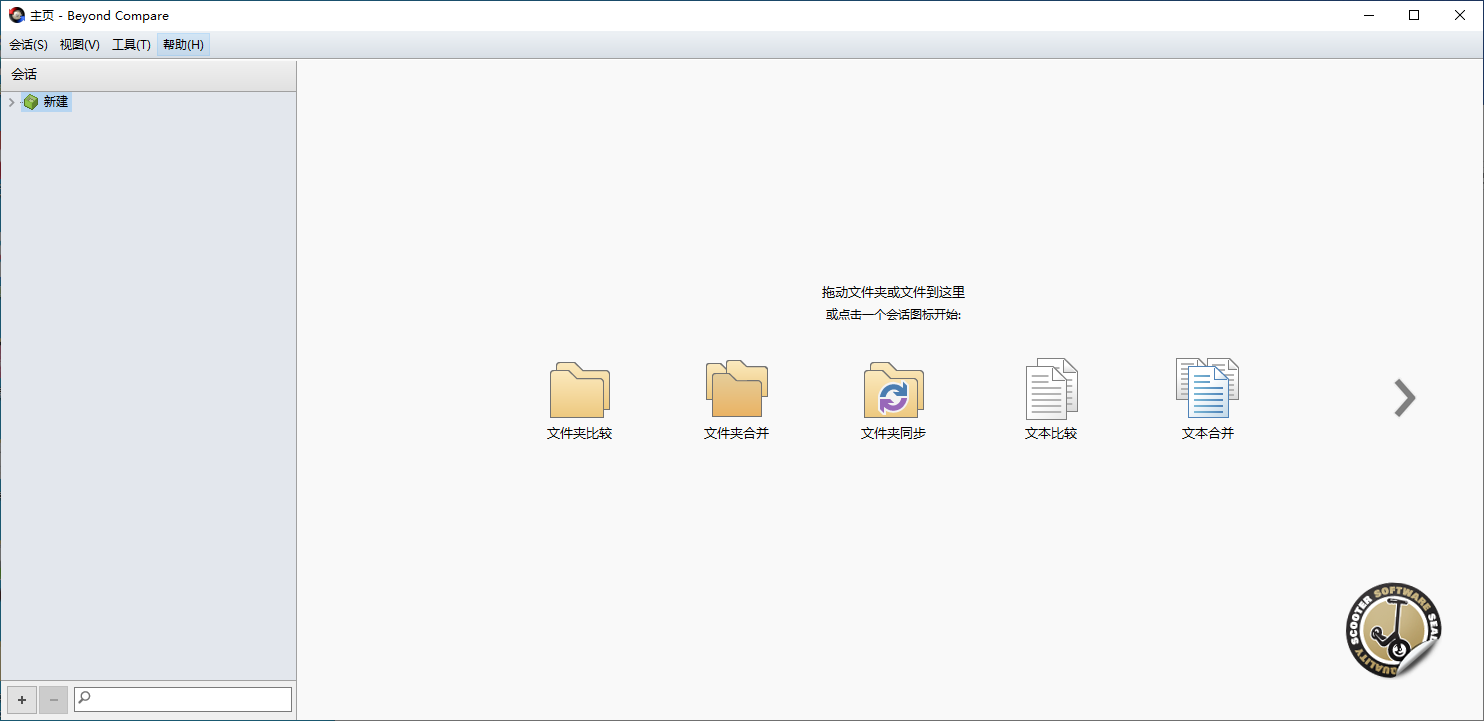Click the 文本合并 label text
The width and height of the screenshot is (1484, 721).
click(x=1208, y=434)
